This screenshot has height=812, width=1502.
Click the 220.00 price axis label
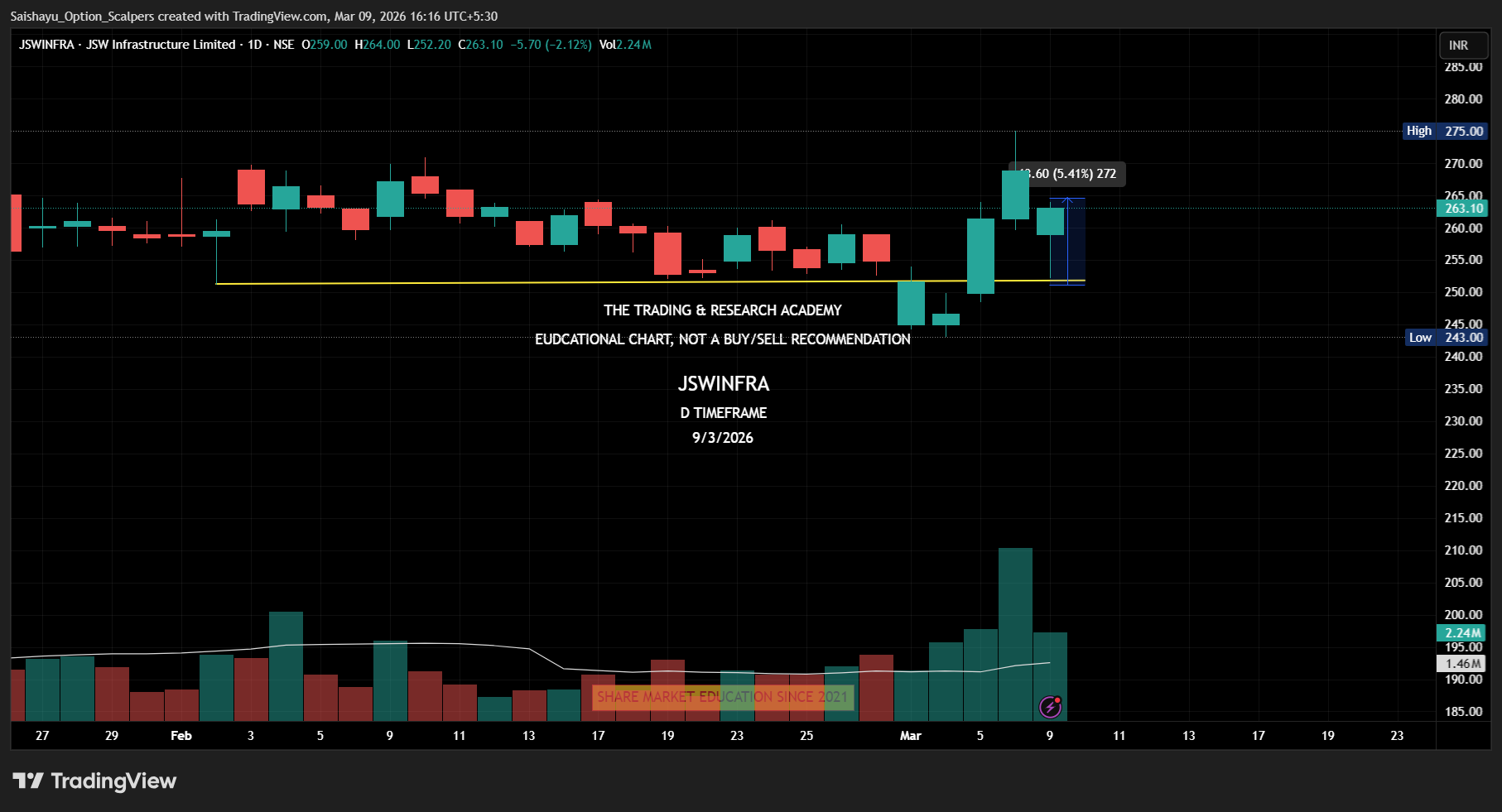pos(1463,486)
